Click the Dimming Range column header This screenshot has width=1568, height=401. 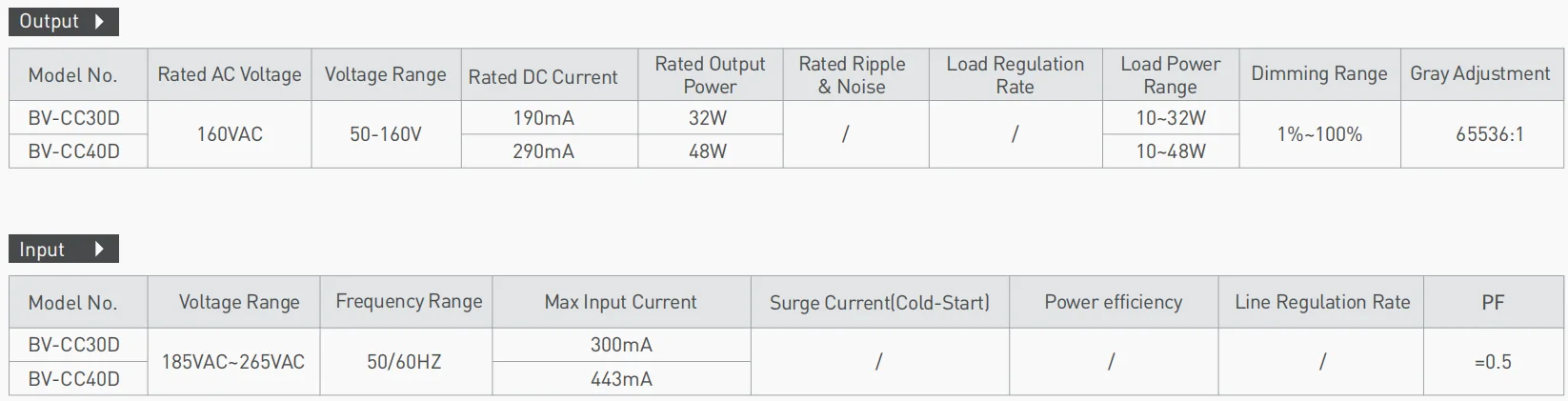pyautogui.click(x=1318, y=74)
